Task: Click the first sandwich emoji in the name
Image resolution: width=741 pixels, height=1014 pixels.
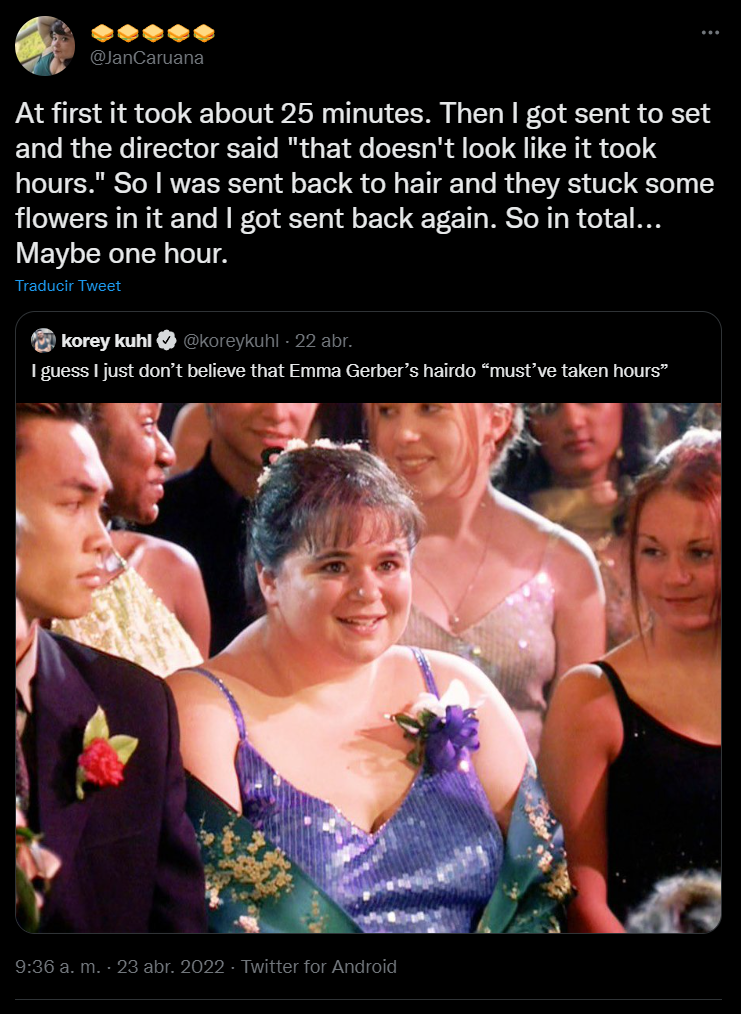Action: pos(102,32)
